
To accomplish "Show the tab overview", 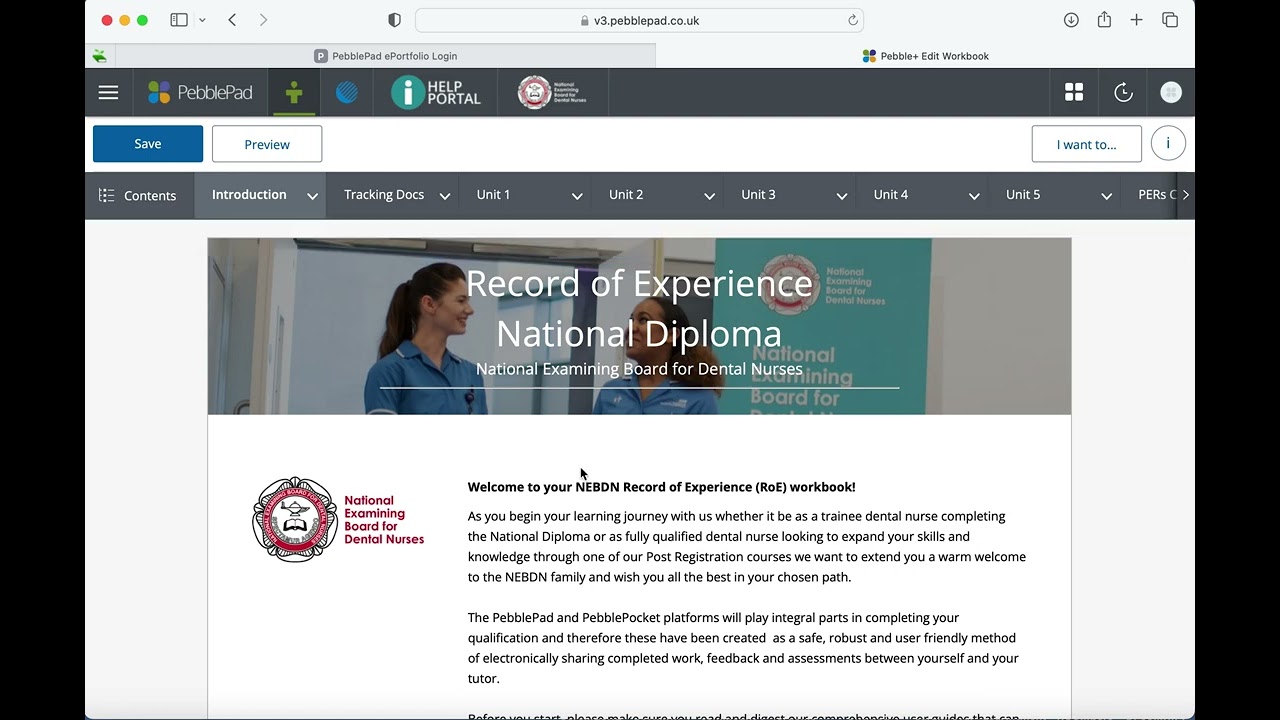I will tap(1170, 20).
